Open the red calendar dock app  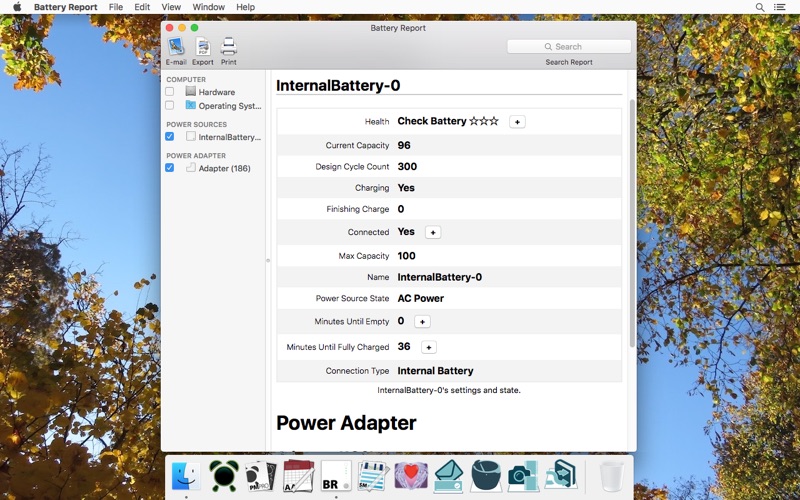(x=298, y=476)
